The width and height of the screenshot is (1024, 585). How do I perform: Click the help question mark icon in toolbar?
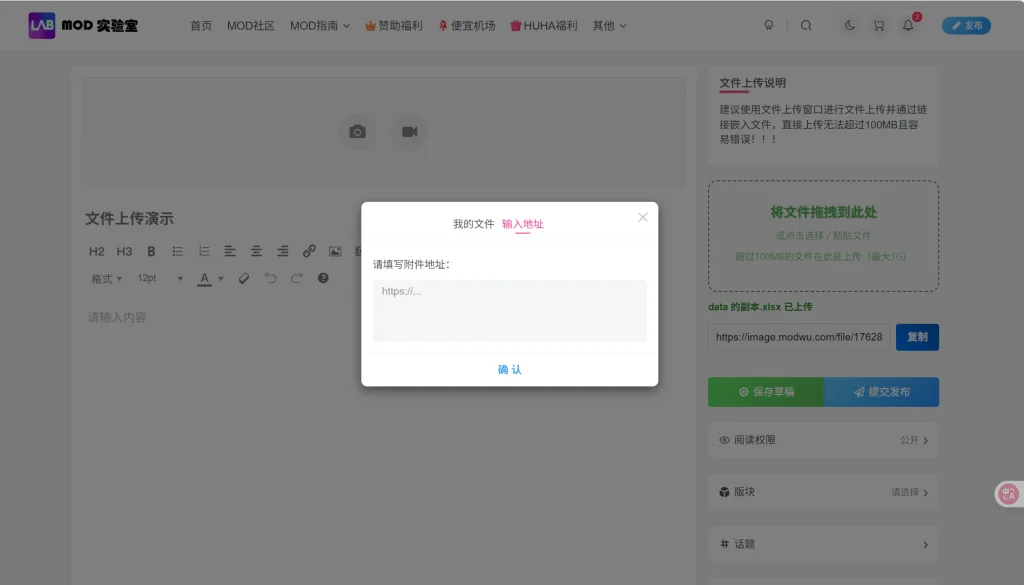323,278
